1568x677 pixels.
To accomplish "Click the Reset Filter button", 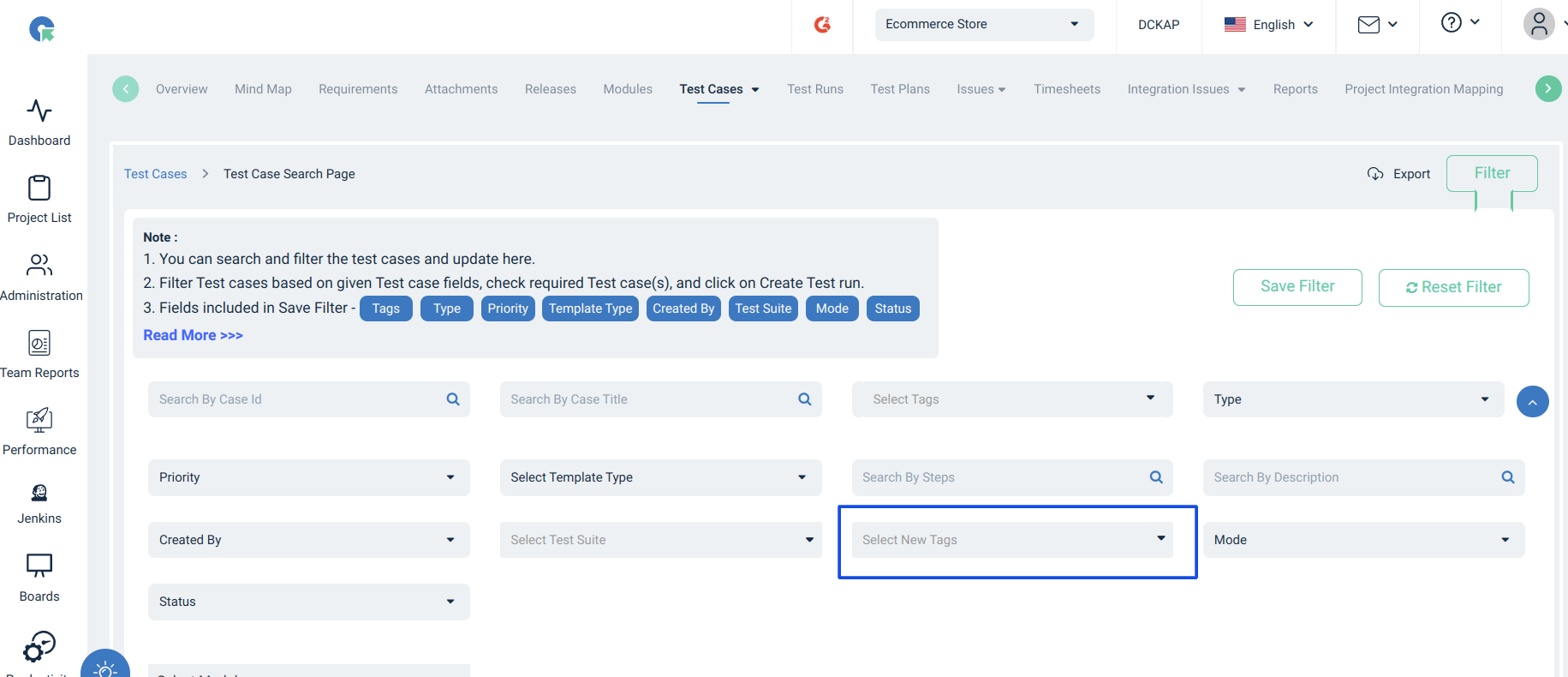I will point(1453,287).
